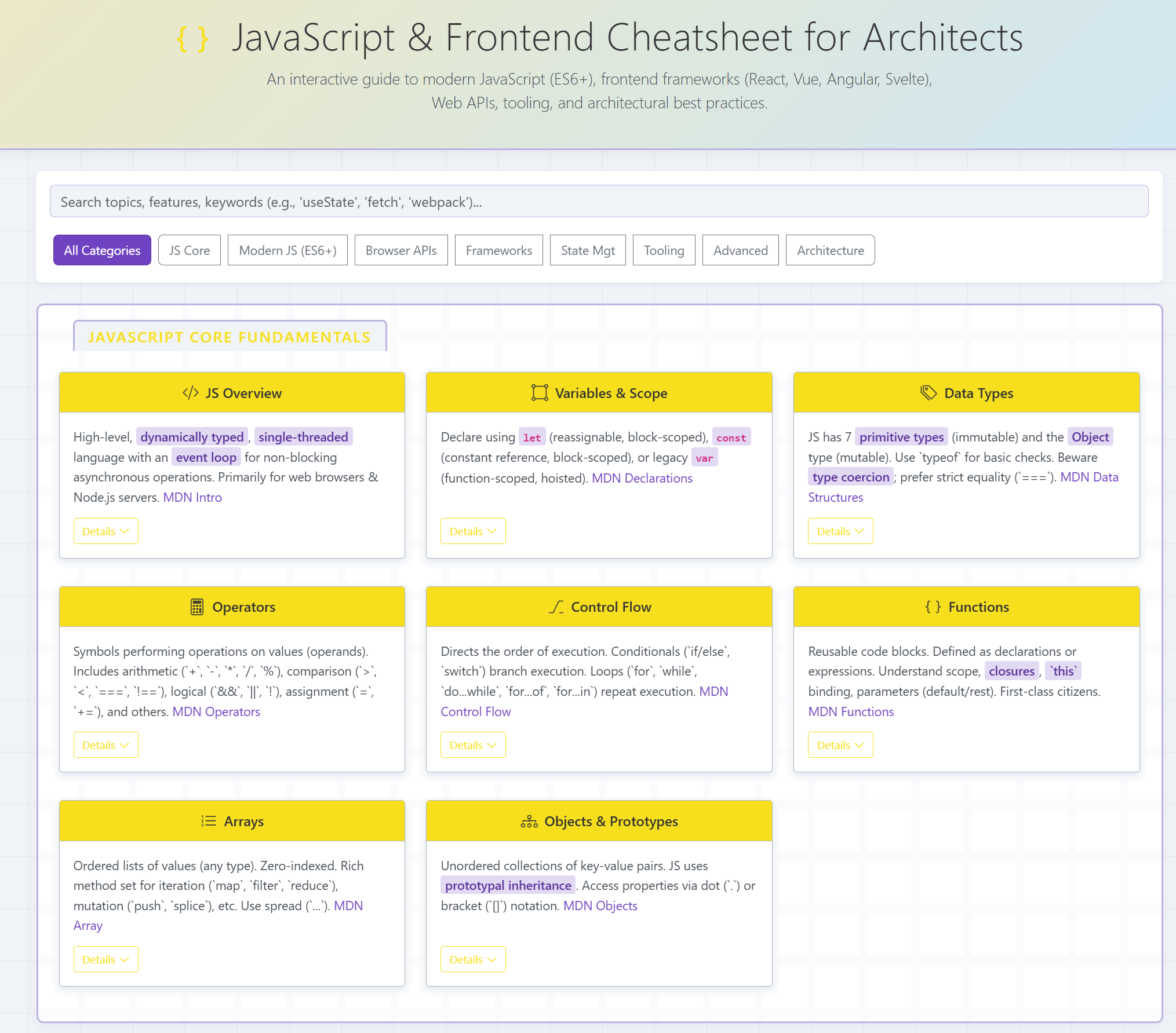Image resolution: width=1176 pixels, height=1033 pixels.
Task: Click the 'event loop' highlighted term
Action: 206,457
